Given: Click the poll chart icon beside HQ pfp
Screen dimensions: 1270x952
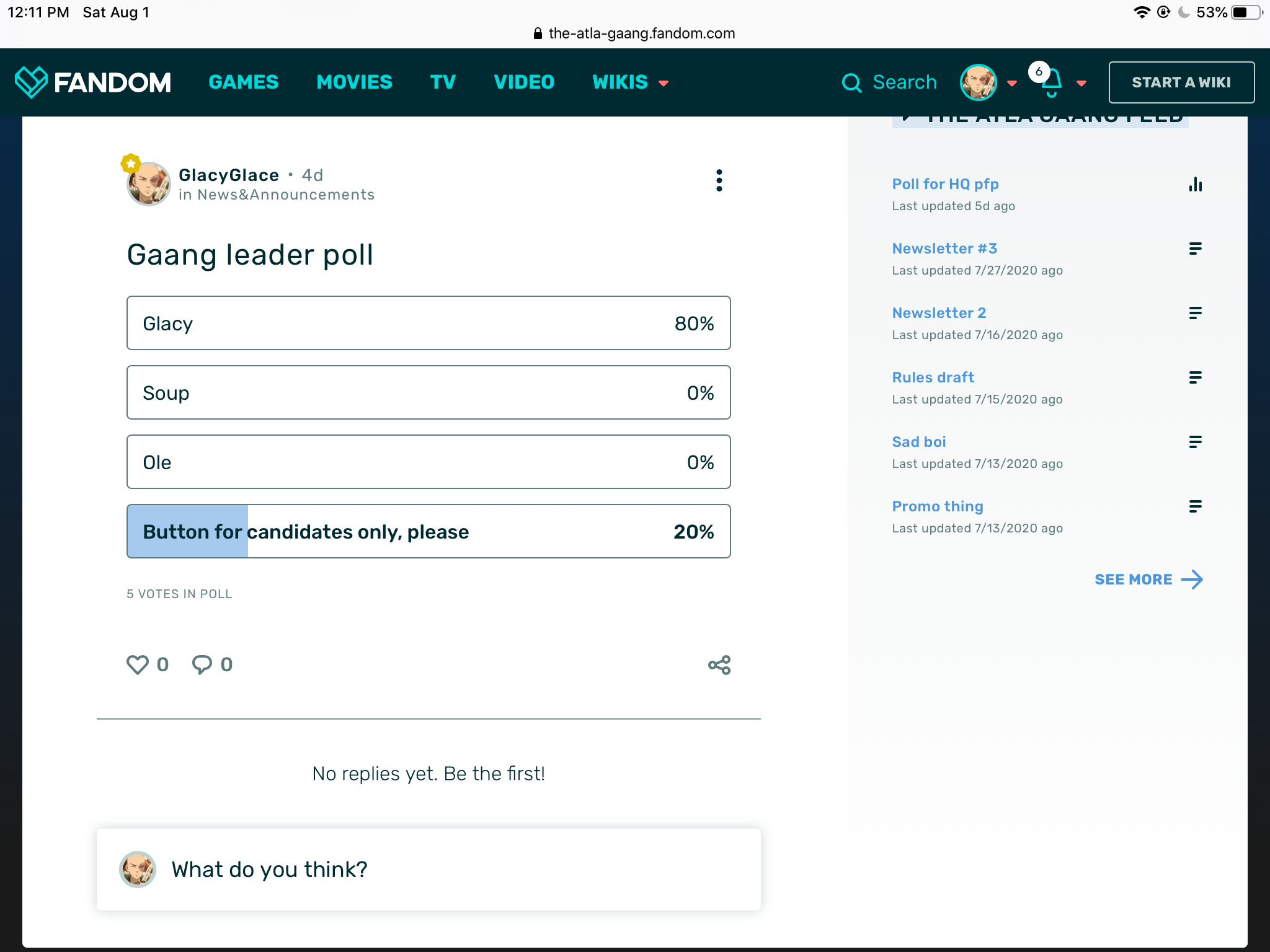Looking at the screenshot, I should click(1195, 184).
